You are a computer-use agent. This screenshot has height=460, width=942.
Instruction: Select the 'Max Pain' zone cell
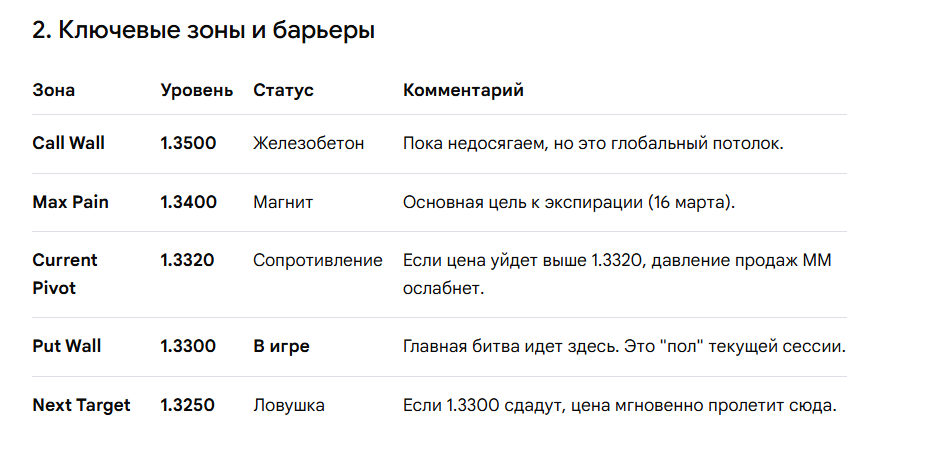coord(70,202)
